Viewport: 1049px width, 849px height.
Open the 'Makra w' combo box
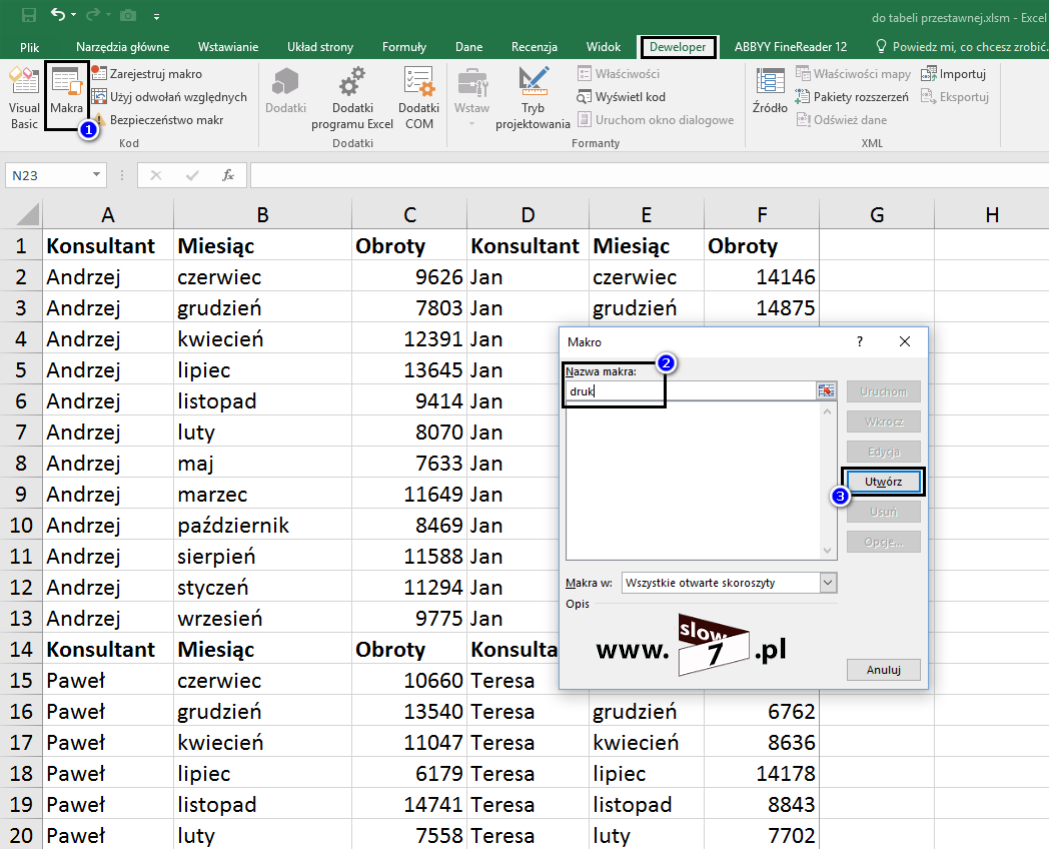(729, 583)
